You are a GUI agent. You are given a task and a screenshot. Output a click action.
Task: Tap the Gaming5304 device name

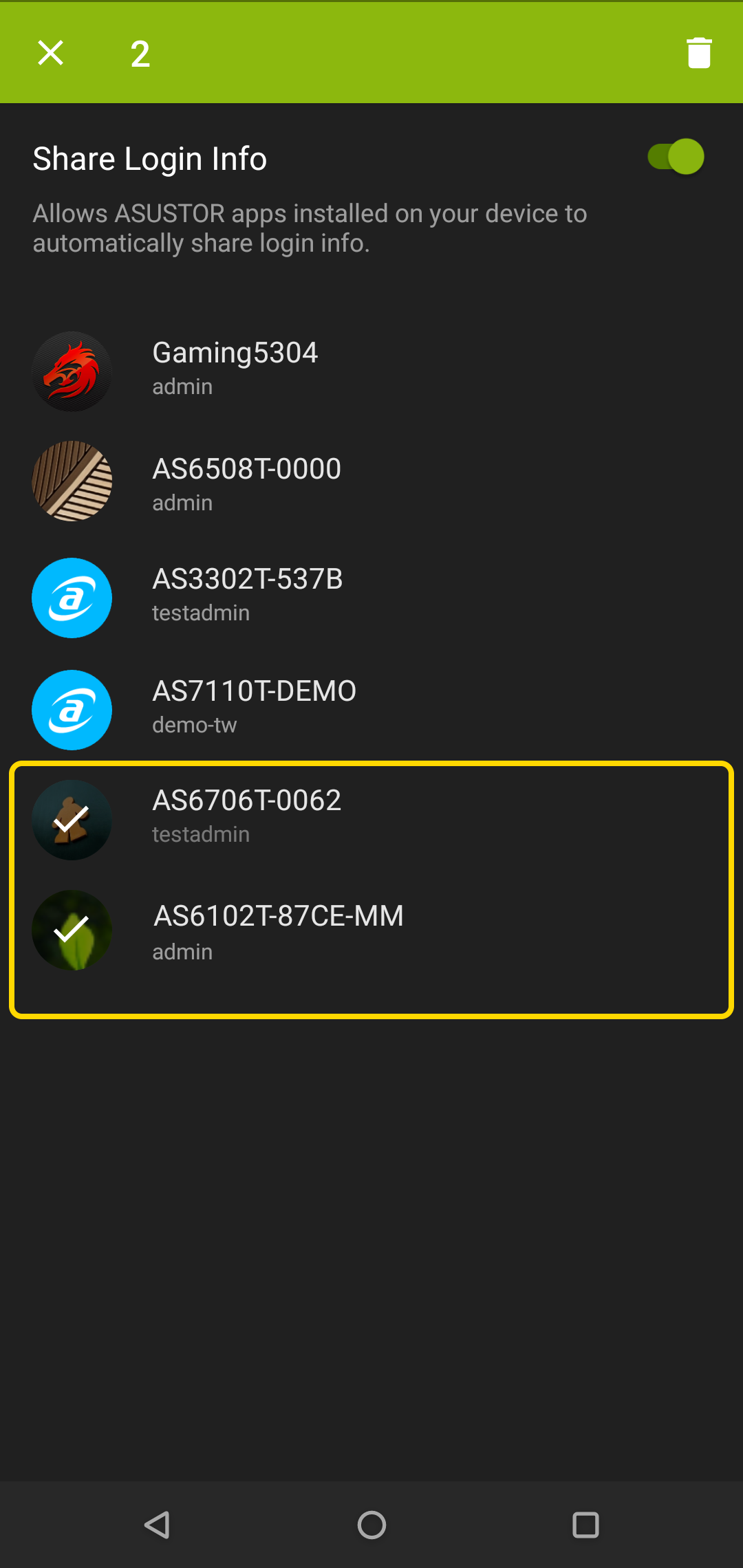[x=235, y=353]
